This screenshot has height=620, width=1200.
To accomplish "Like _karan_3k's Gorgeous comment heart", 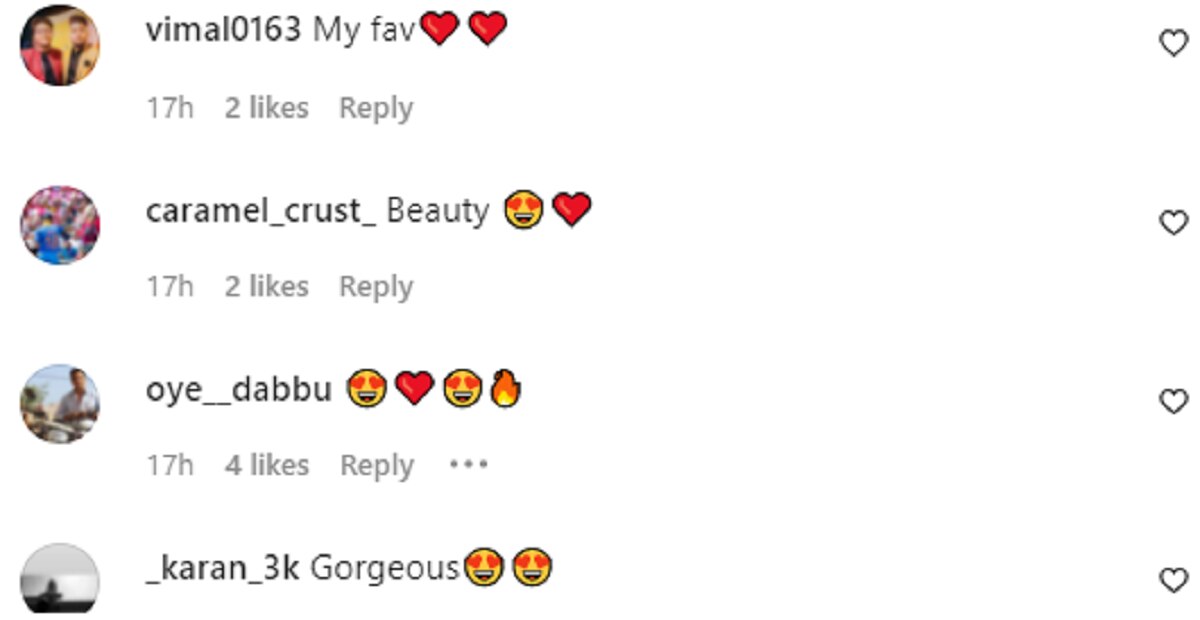I will click(x=1172, y=580).
